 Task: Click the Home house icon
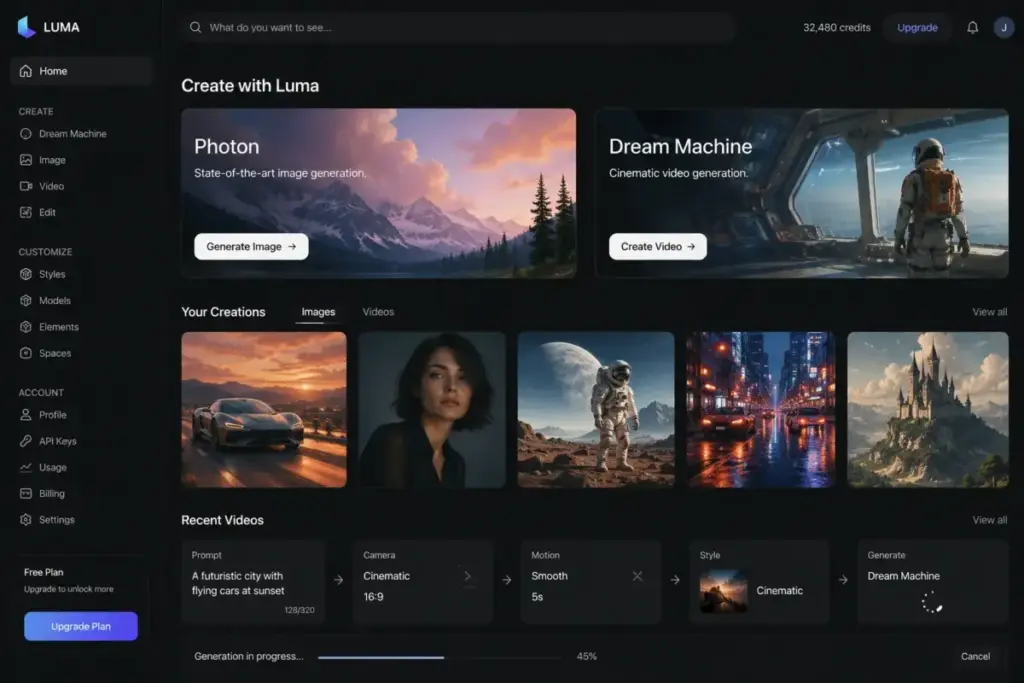pos(25,71)
